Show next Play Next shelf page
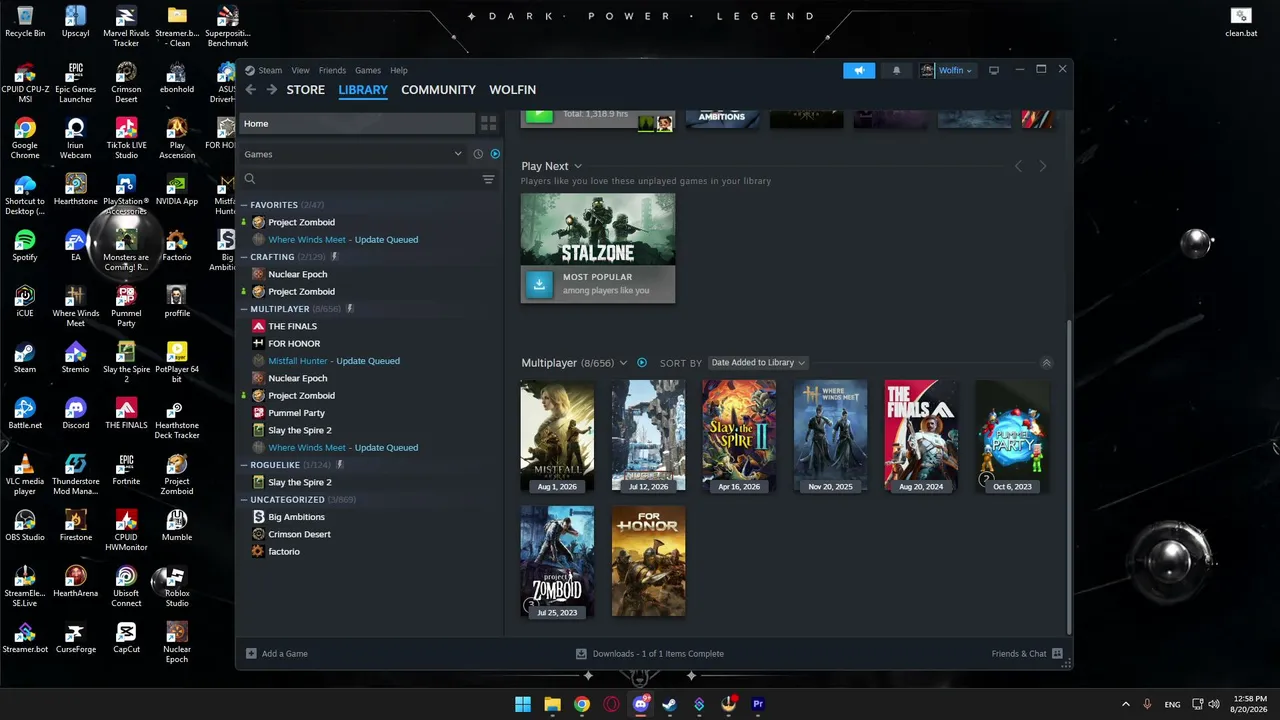Viewport: 1280px width, 720px height. pyautogui.click(x=1043, y=166)
